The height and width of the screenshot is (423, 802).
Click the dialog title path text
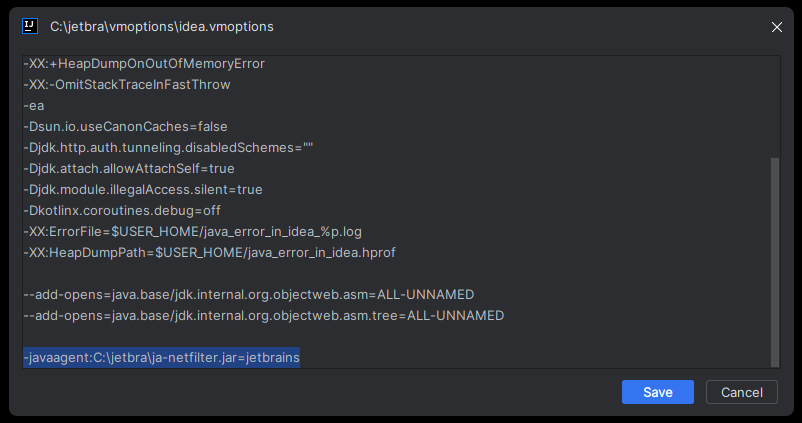click(162, 27)
